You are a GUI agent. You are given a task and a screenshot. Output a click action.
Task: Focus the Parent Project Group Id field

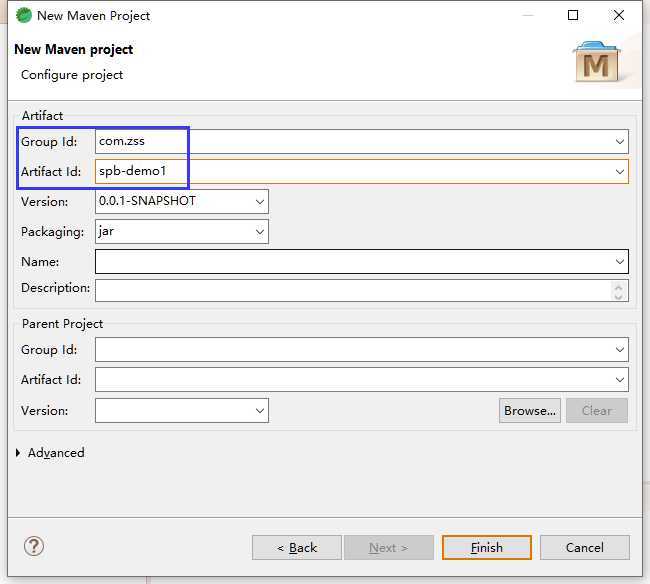tap(361, 349)
